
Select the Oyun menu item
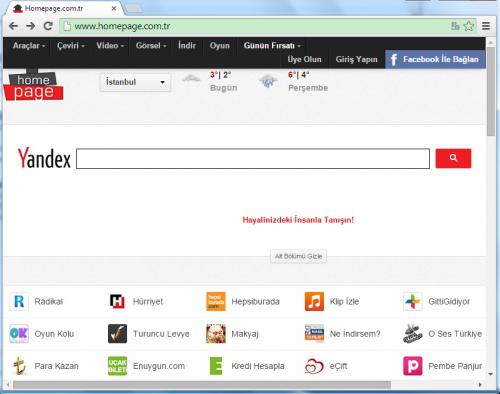point(219,46)
